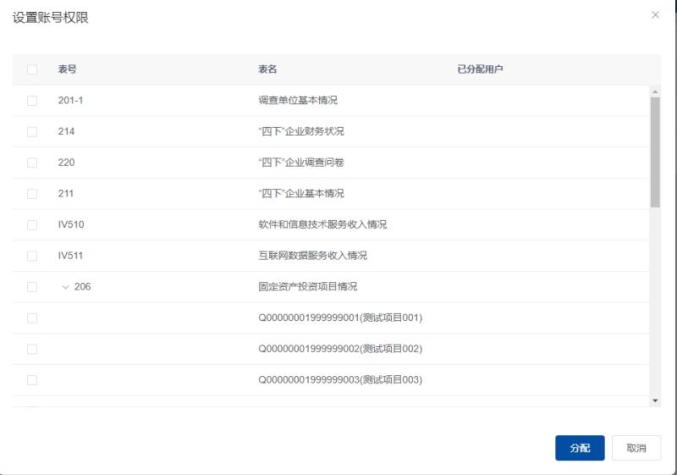Image resolution: width=677 pixels, height=475 pixels.
Task: Click the scrollbar up arrow
Action: [x=655, y=91]
